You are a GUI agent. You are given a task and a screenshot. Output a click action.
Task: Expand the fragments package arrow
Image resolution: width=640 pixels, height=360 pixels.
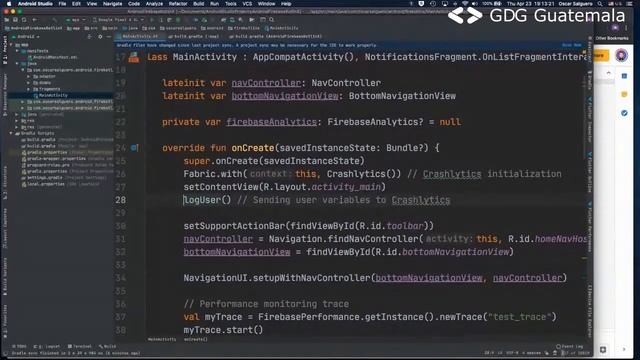pyautogui.click(x=29, y=89)
